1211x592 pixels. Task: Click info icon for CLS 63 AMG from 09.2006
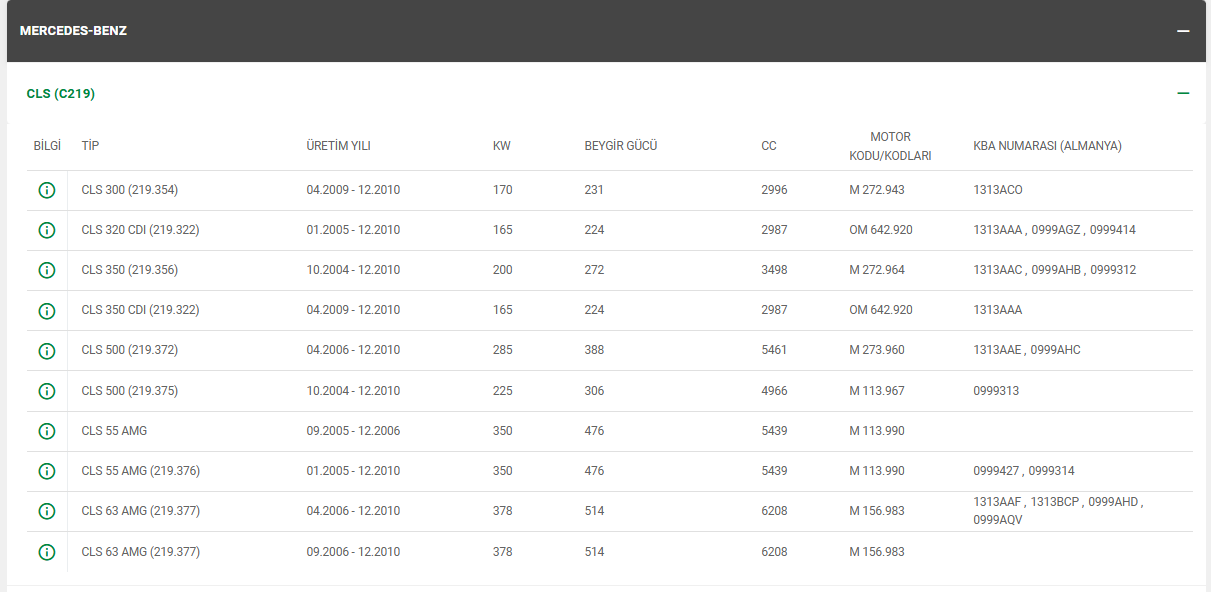46,552
